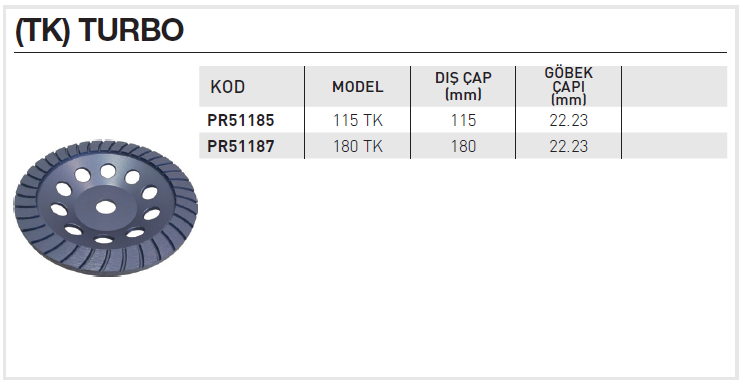Viewport: 743px width, 387px height.
Task: Click the empty last cell of PR51187 row
Action: click(x=674, y=146)
